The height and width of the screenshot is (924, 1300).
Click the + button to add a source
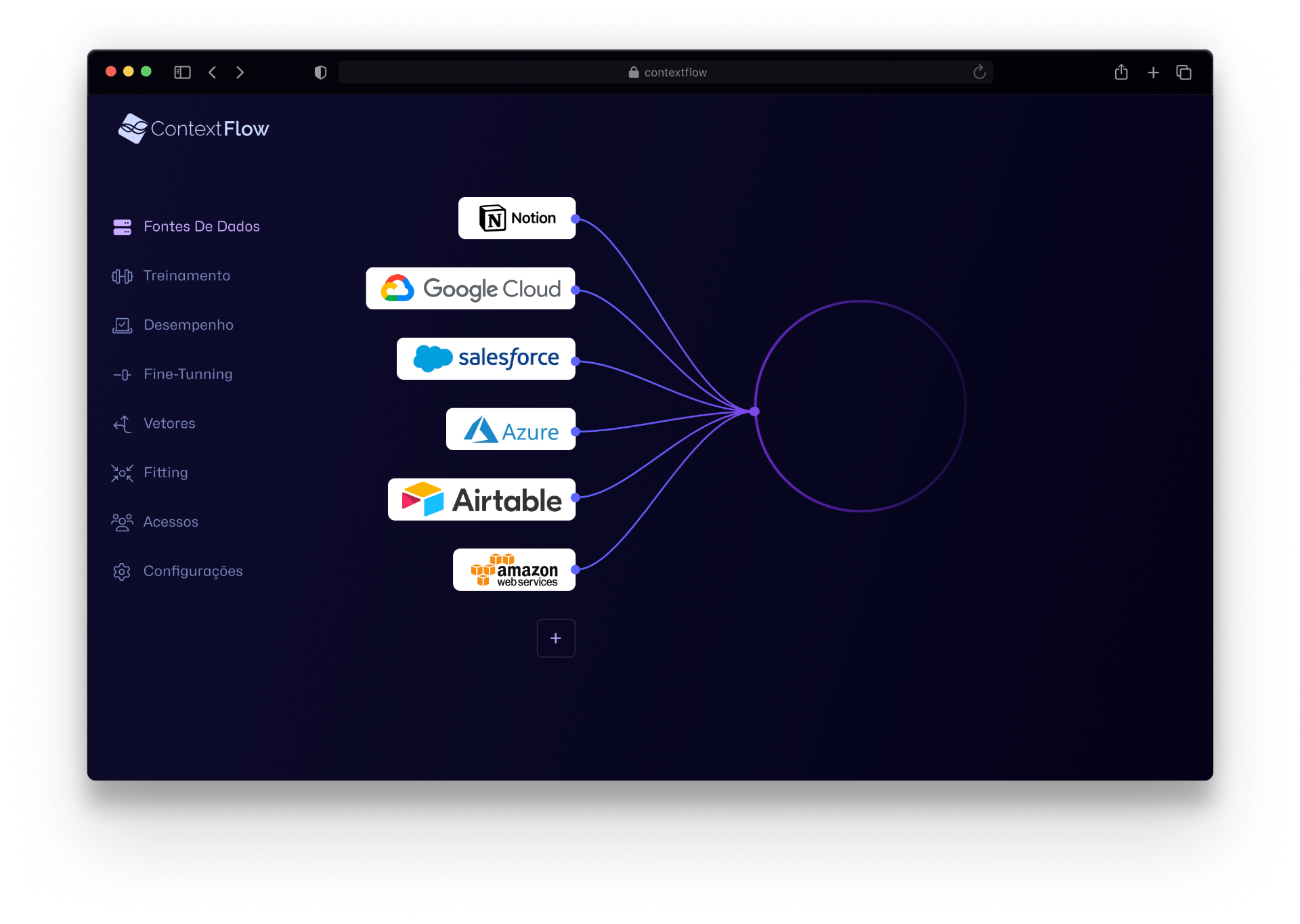pyautogui.click(x=555, y=638)
